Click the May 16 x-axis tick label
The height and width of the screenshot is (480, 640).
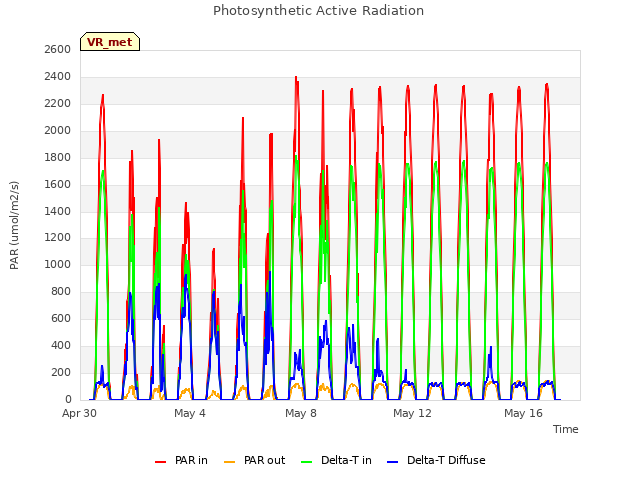(523, 413)
